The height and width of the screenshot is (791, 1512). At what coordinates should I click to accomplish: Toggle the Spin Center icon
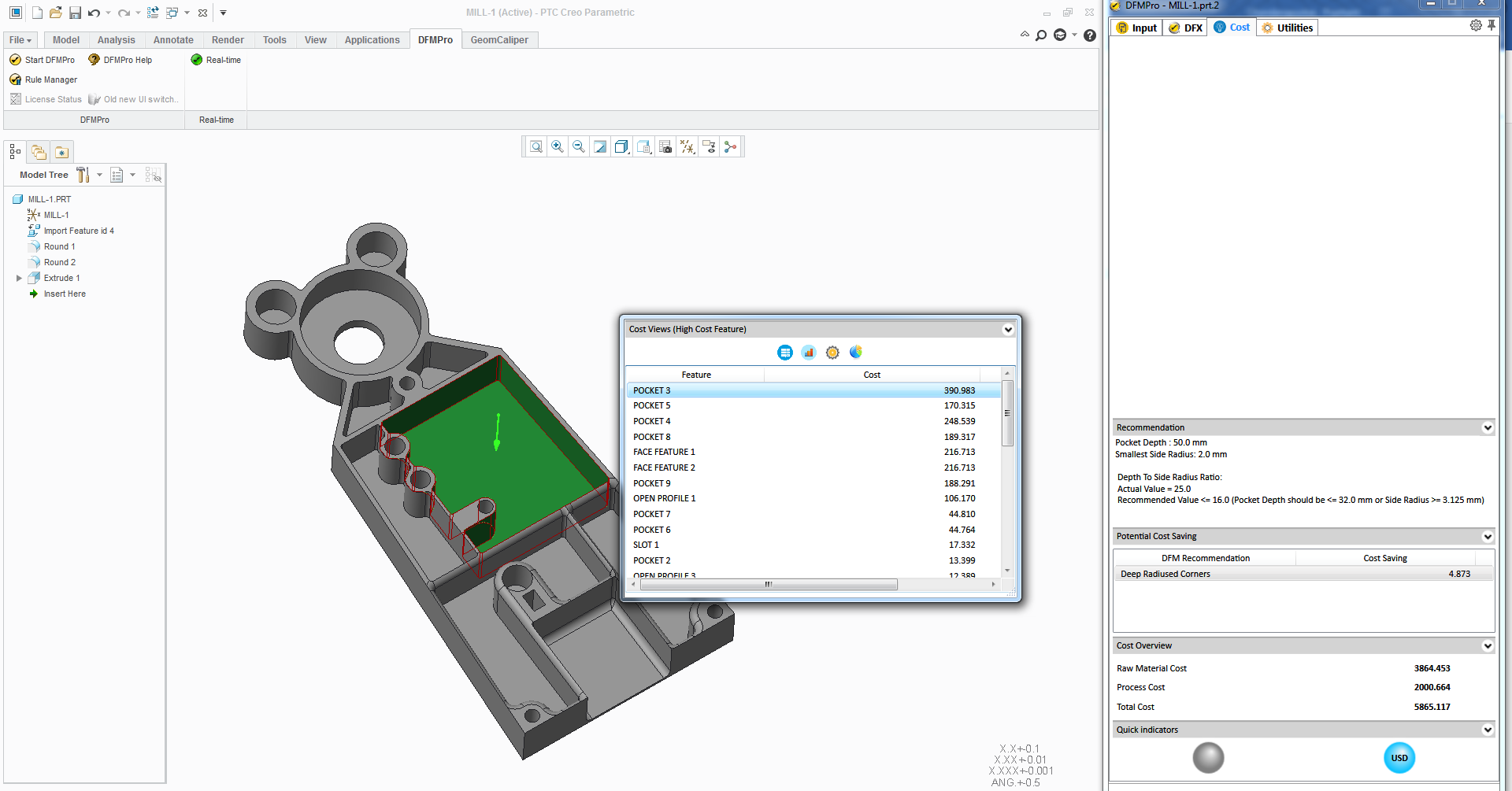click(x=731, y=146)
